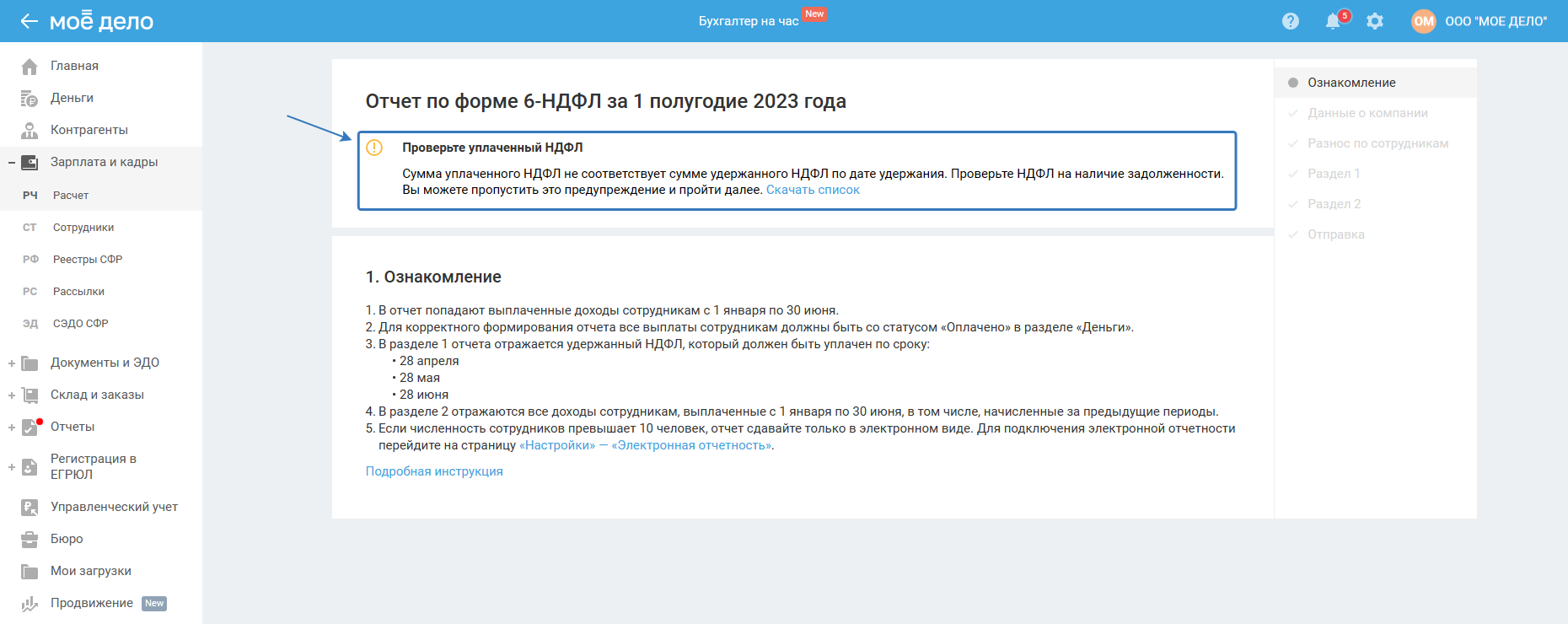Open the Рассылки submenu item
The height and width of the screenshot is (624, 1568).
(x=78, y=291)
